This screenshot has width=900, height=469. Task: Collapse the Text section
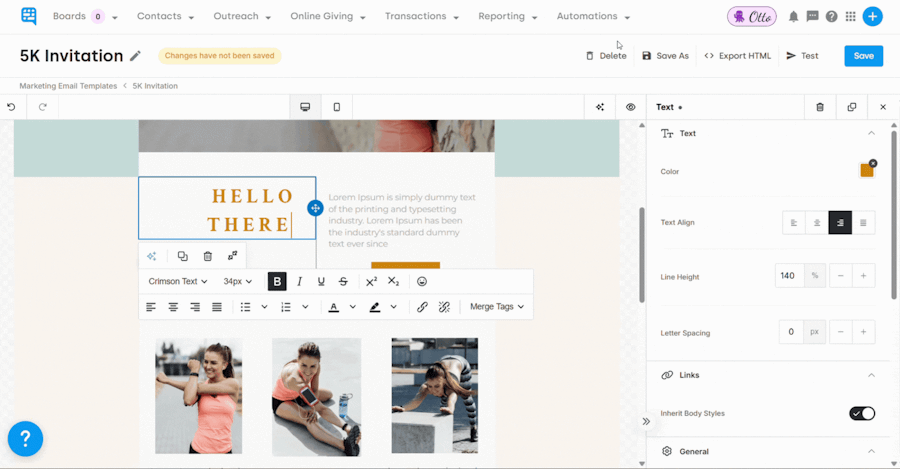pos(871,133)
